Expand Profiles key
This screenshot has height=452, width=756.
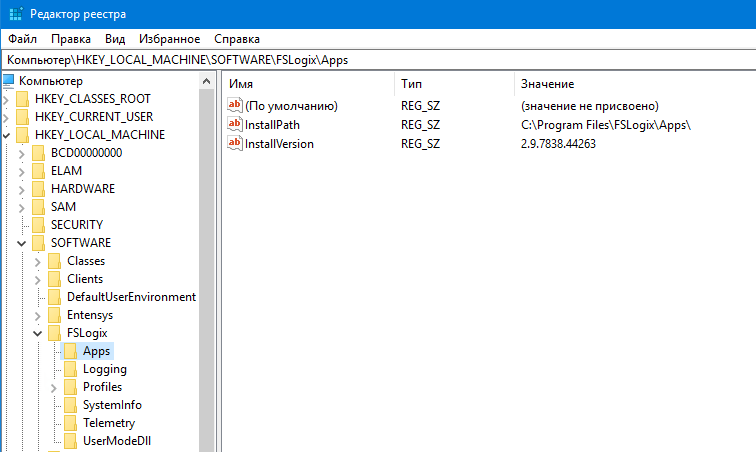pyautogui.click(x=54, y=388)
